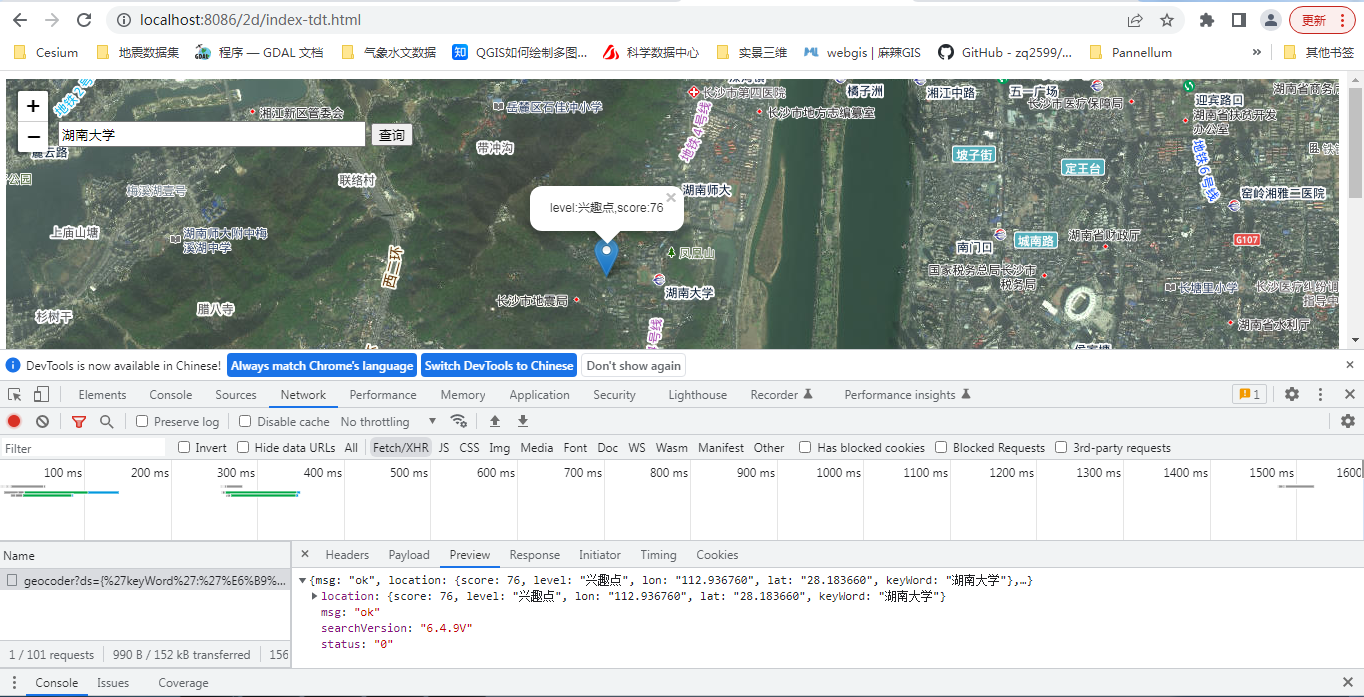This screenshot has width=1364, height=697.
Task: Tick Blocked Requests checkbox
Action: pyautogui.click(x=941, y=447)
